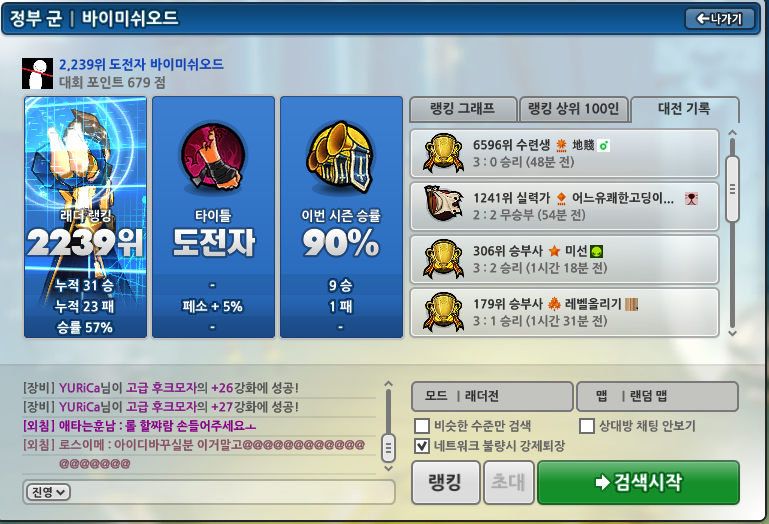Viewport: 769px width, 524px height.
Task: Select the trophy icon of the 6596위 match
Action: [x=443, y=153]
